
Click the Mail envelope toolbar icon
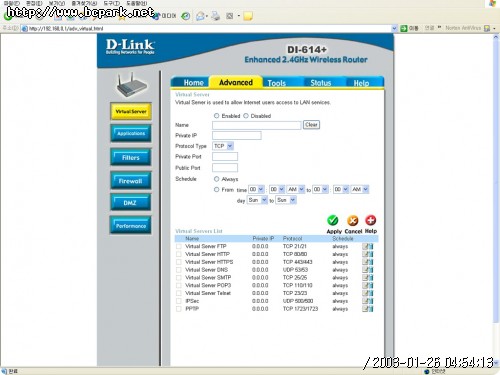[x=201, y=16]
